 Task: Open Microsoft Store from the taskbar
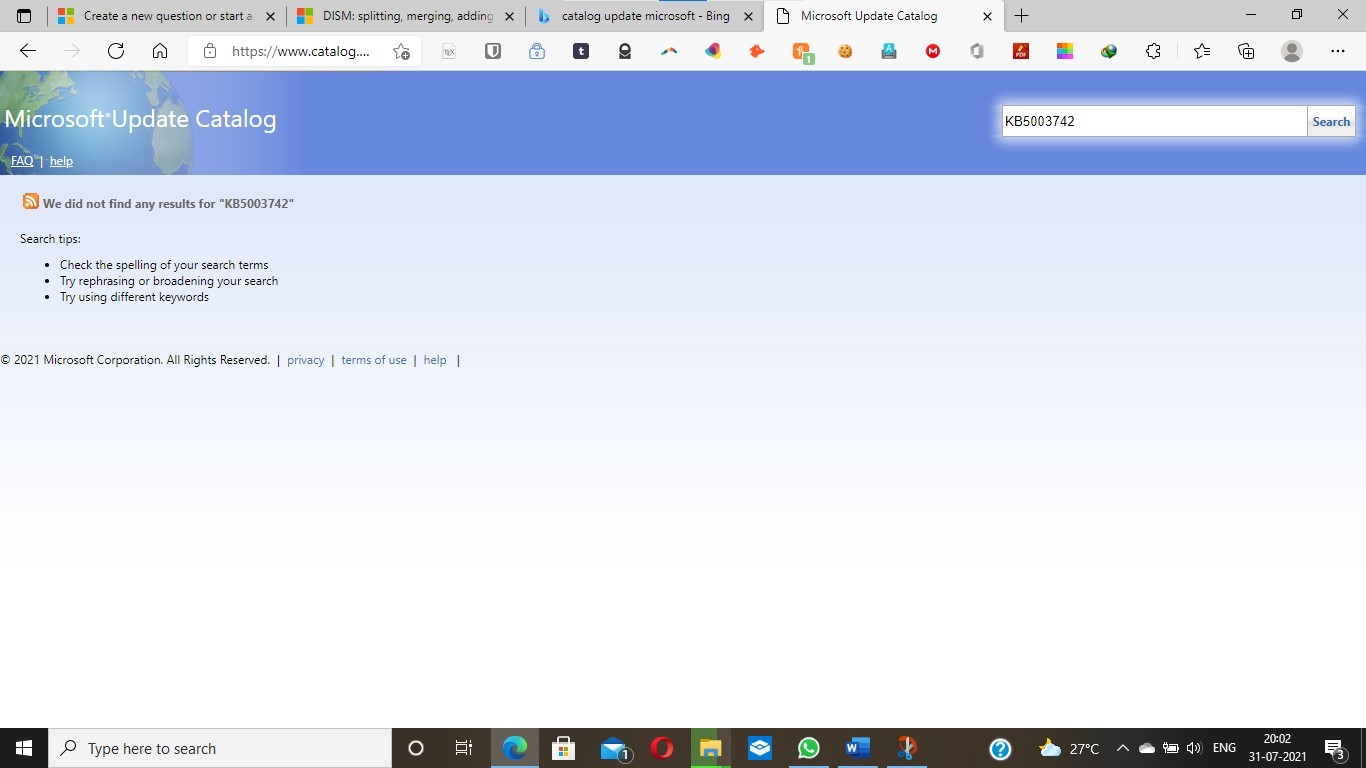coord(563,748)
